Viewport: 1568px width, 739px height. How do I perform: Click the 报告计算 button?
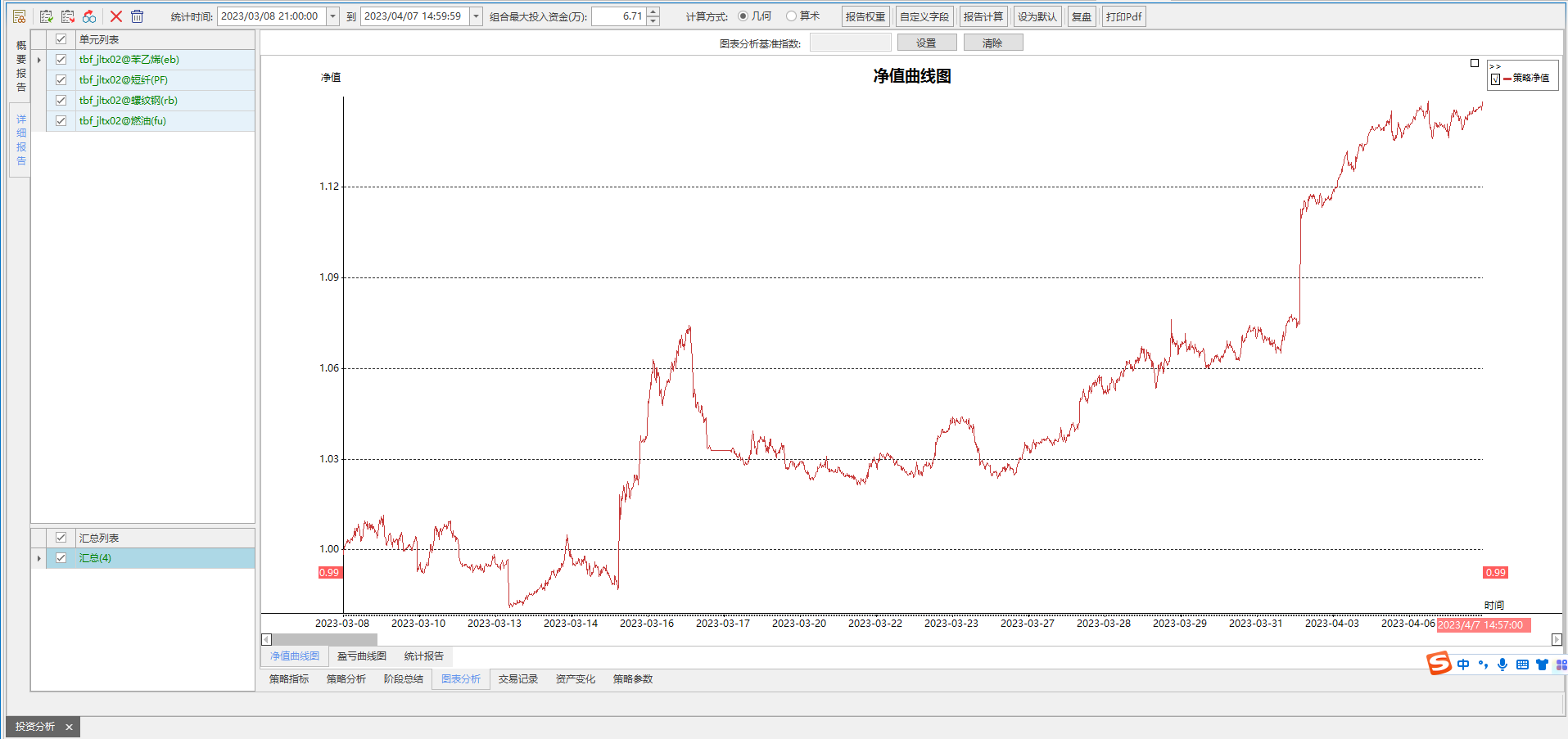(983, 16)
